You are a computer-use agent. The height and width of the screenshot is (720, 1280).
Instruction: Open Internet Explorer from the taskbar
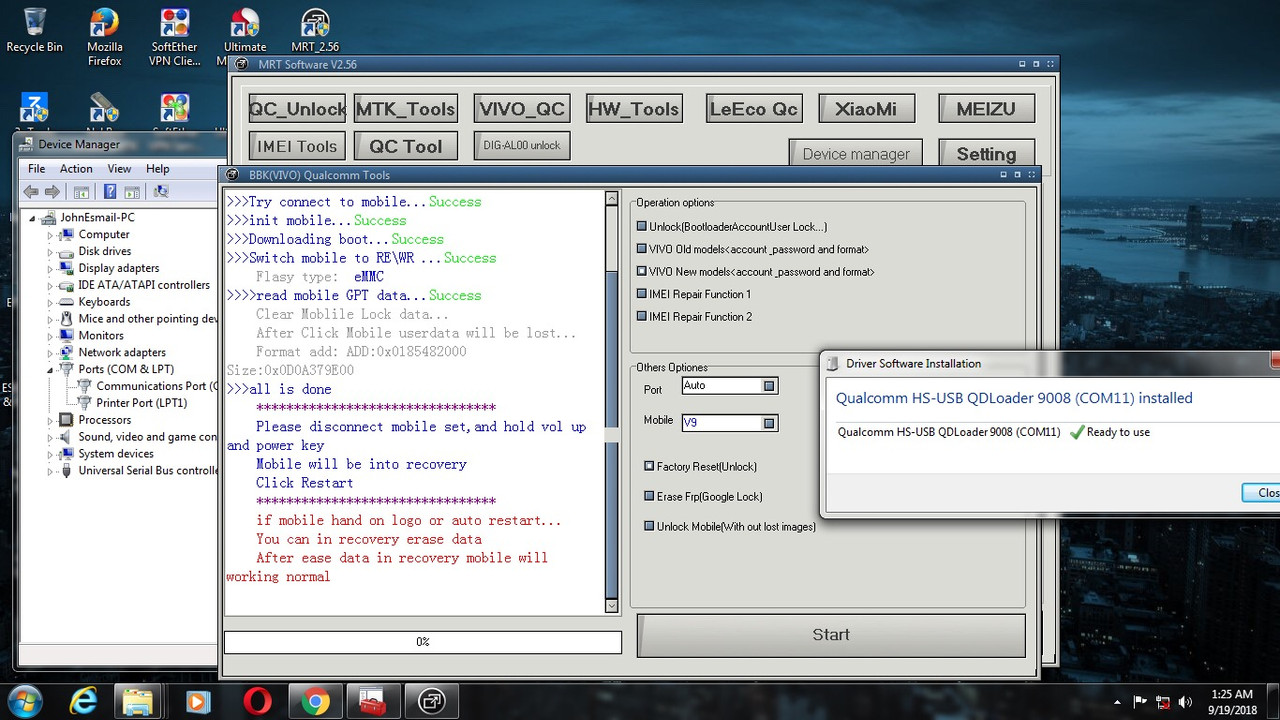(x=82, y=701)
